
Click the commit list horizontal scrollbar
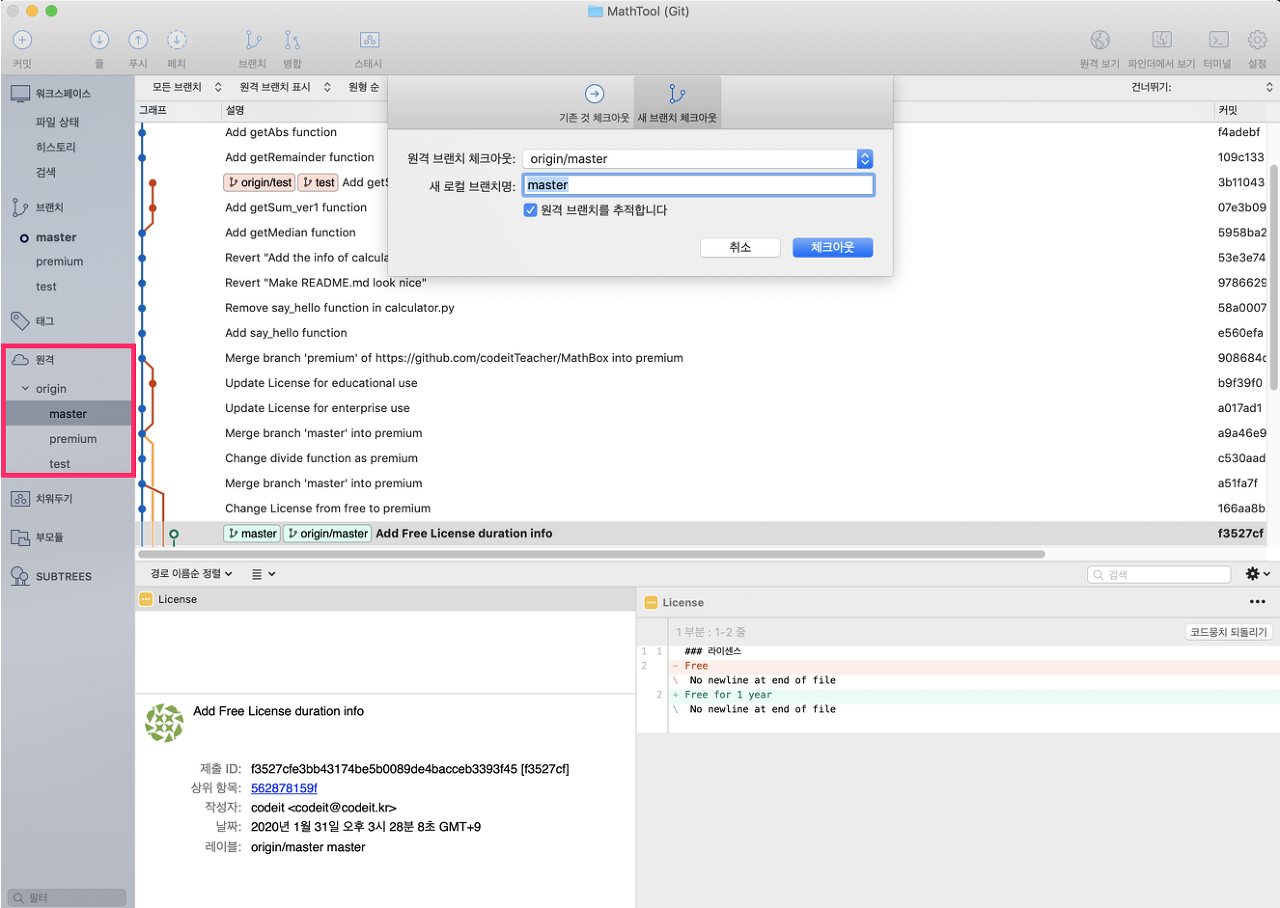(x=591, y=553)
